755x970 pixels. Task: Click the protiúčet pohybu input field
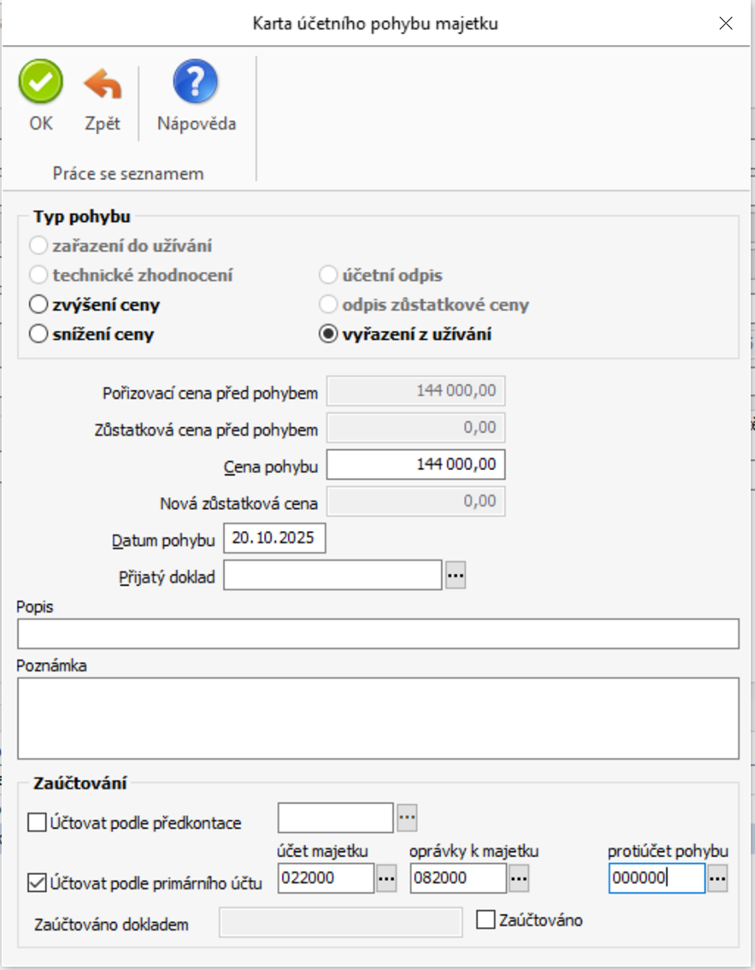tap(655, 879)
